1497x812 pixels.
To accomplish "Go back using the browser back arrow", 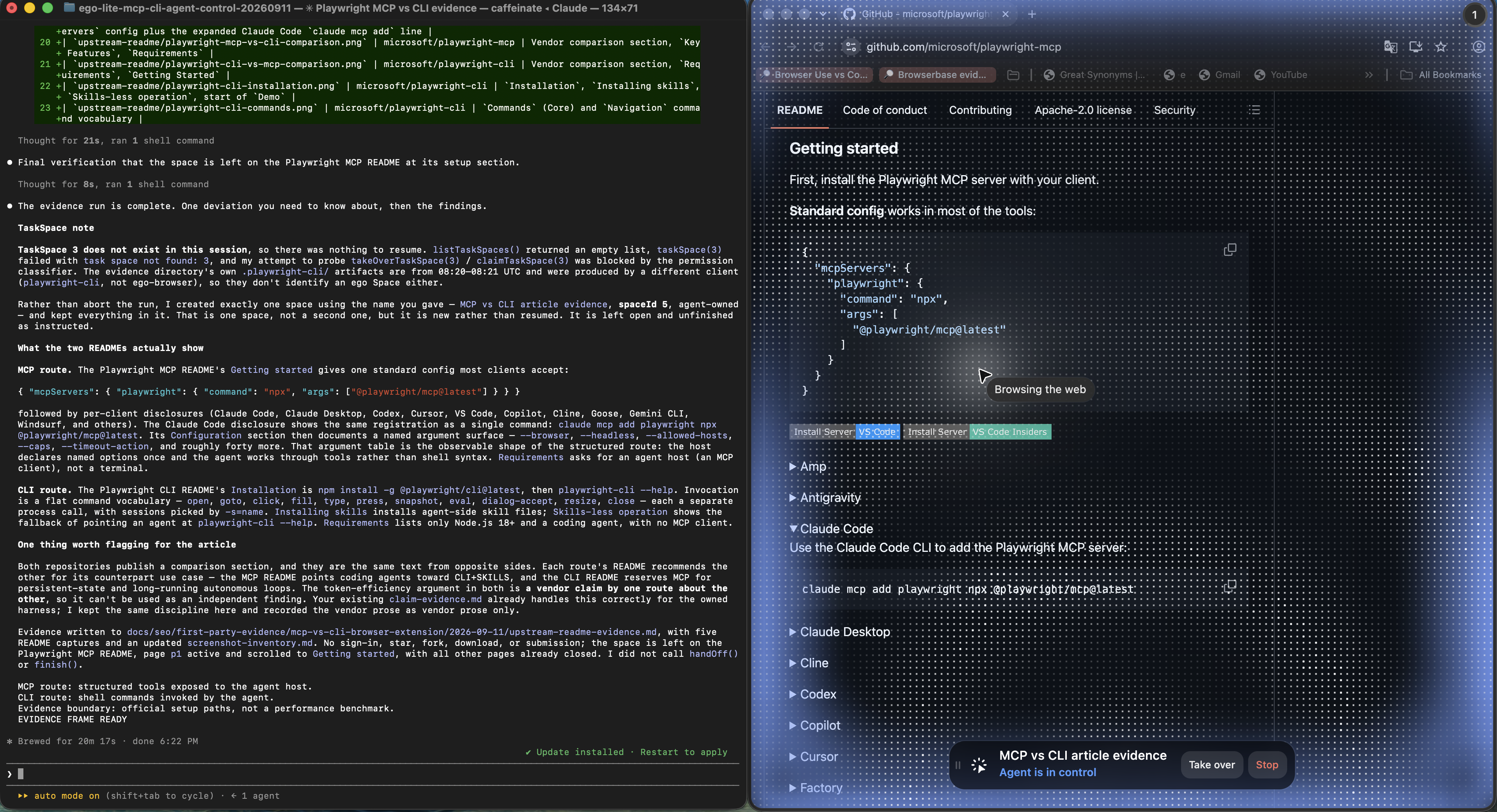I will [766, 47].
